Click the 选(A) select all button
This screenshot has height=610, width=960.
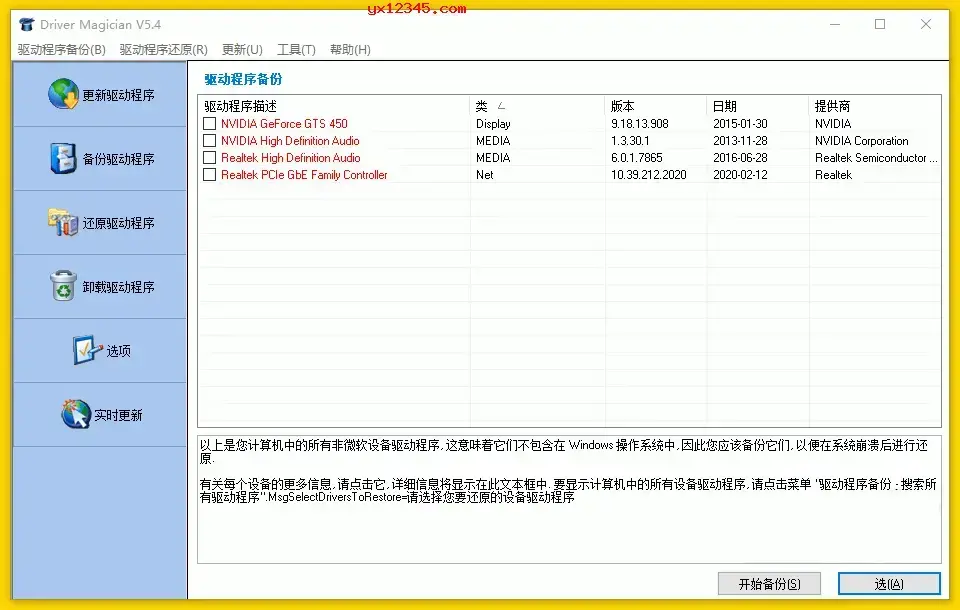point(889,584)
